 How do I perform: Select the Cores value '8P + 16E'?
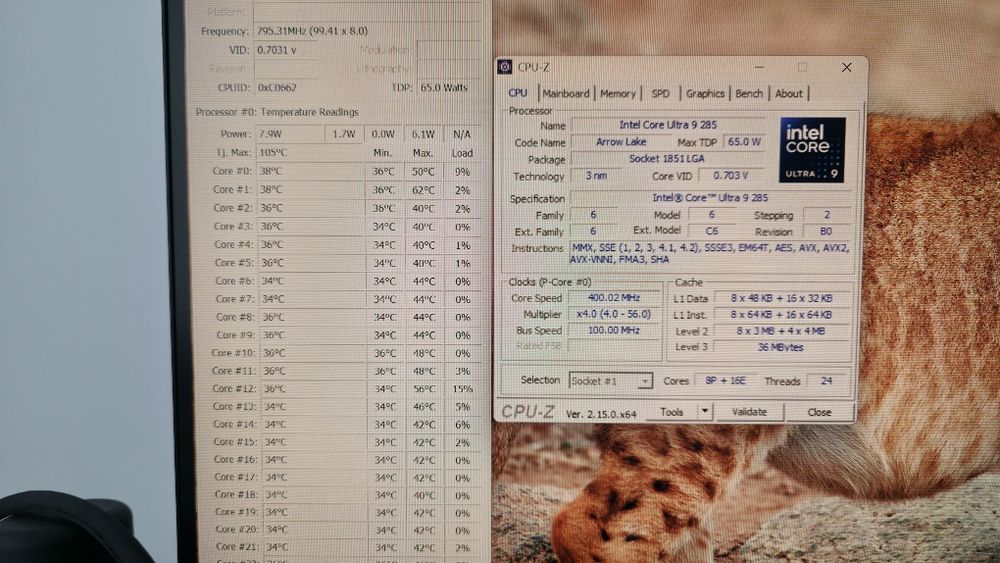[725, 381]
